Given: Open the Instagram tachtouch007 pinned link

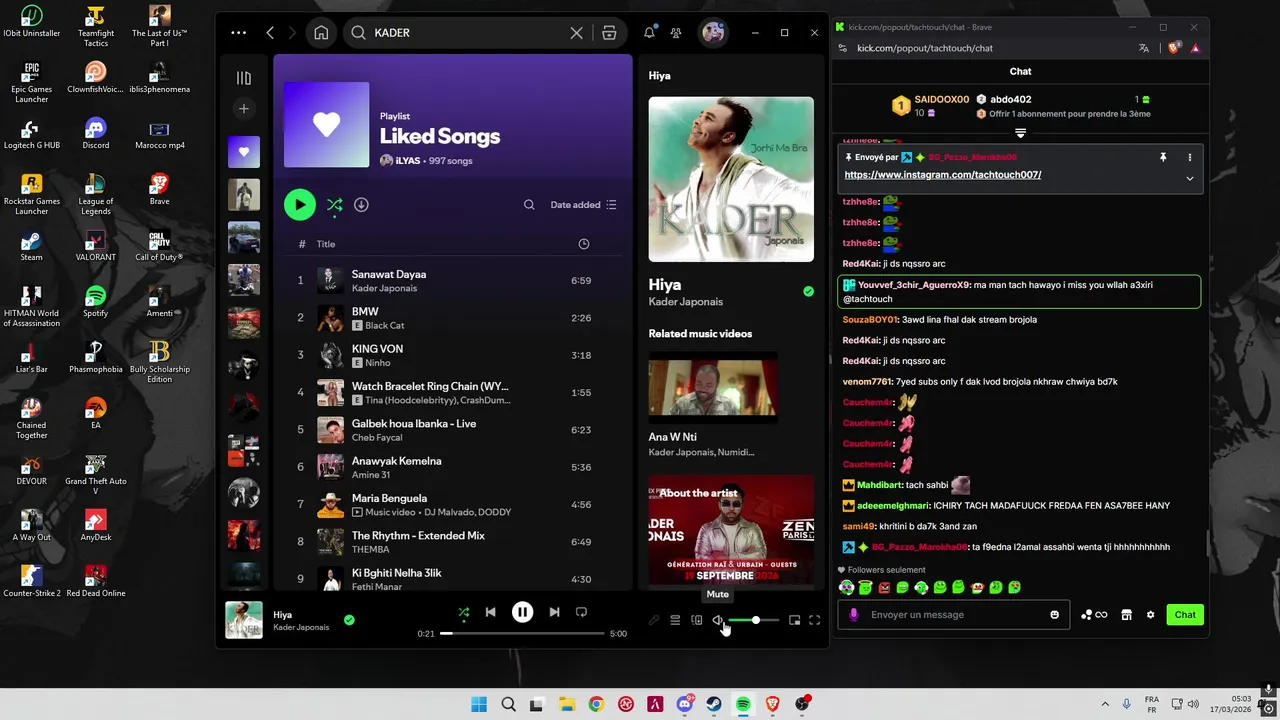Looking at the screenshot, I should [x=943, y=175].
